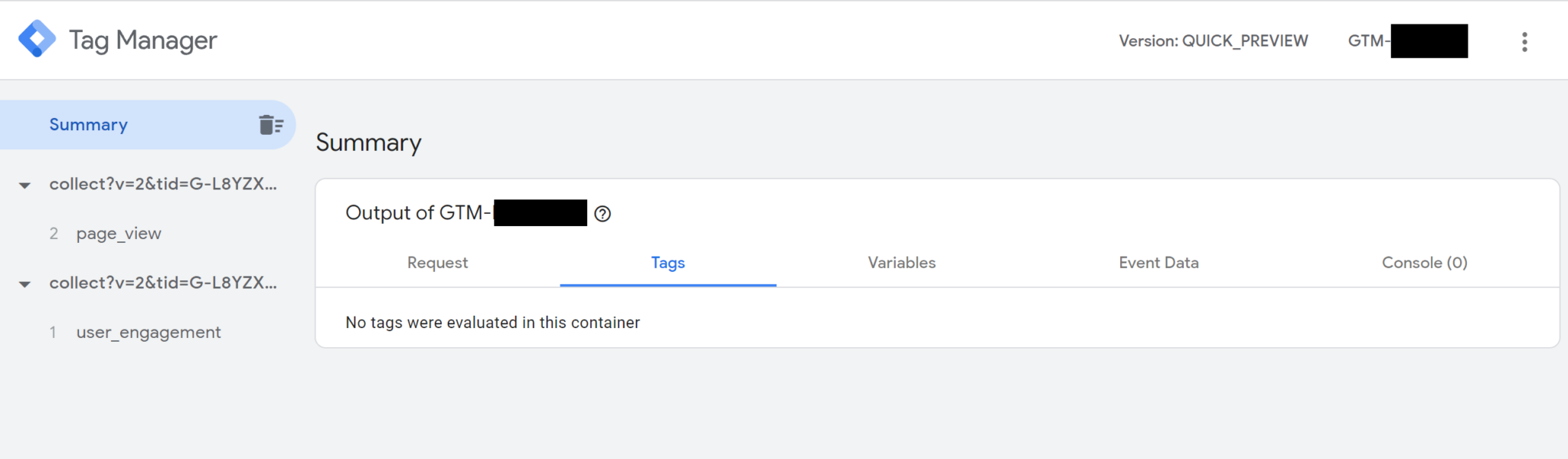Screen dimensions: 1568x459
Task: Click the Tag Manager diamond logo
Action: (x=38, y=38)
